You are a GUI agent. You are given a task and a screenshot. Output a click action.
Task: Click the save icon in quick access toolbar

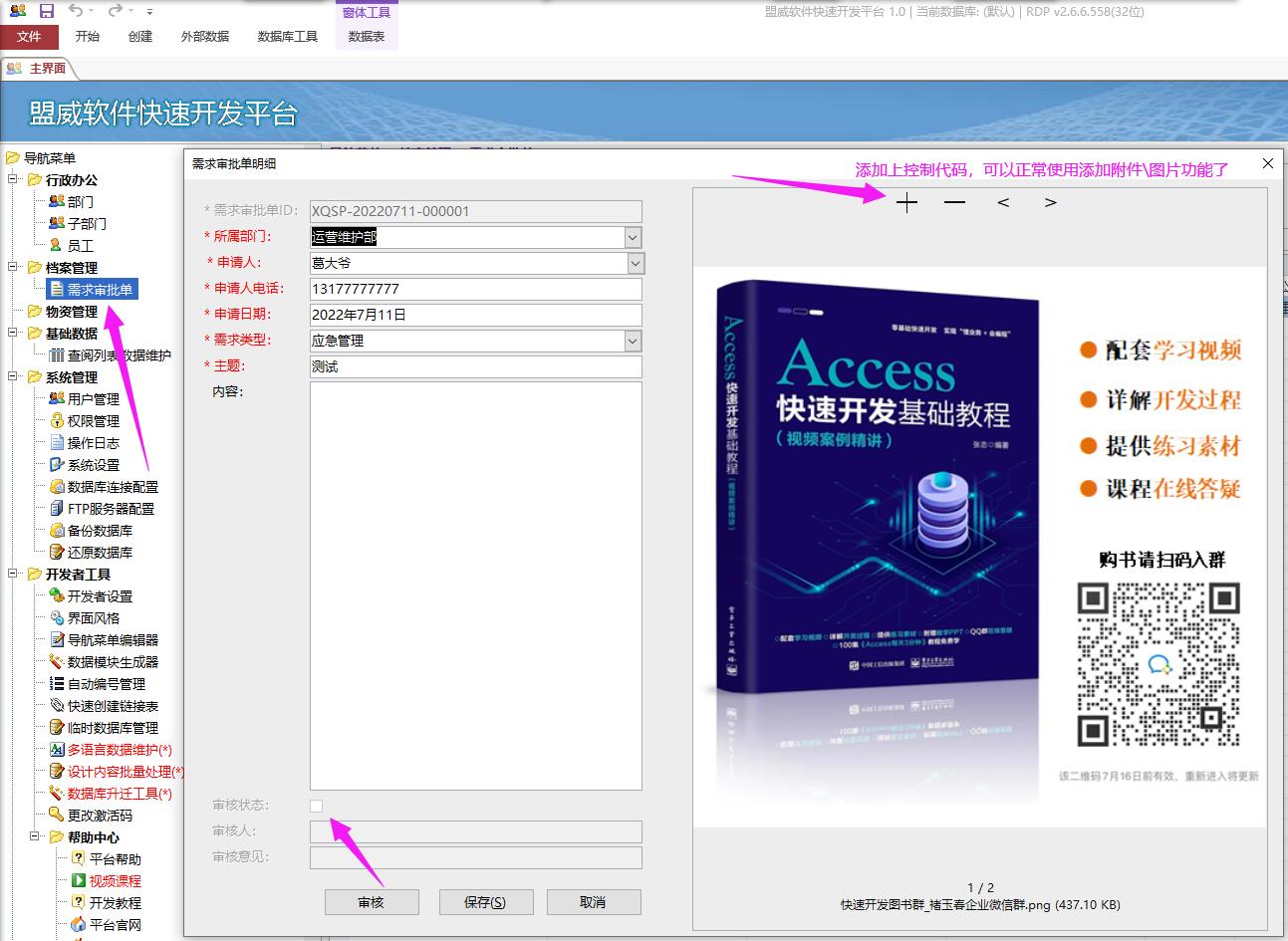pyautogui.click(x=46, y=11)
